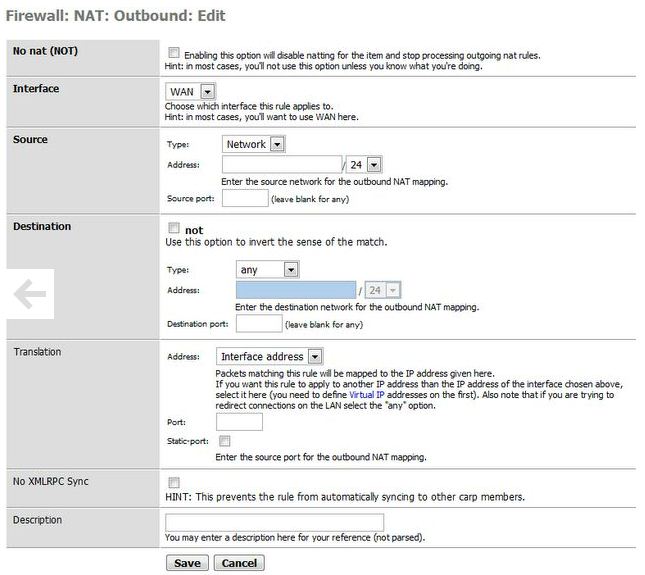Click the Source Address input field

[x=282, y=165]
